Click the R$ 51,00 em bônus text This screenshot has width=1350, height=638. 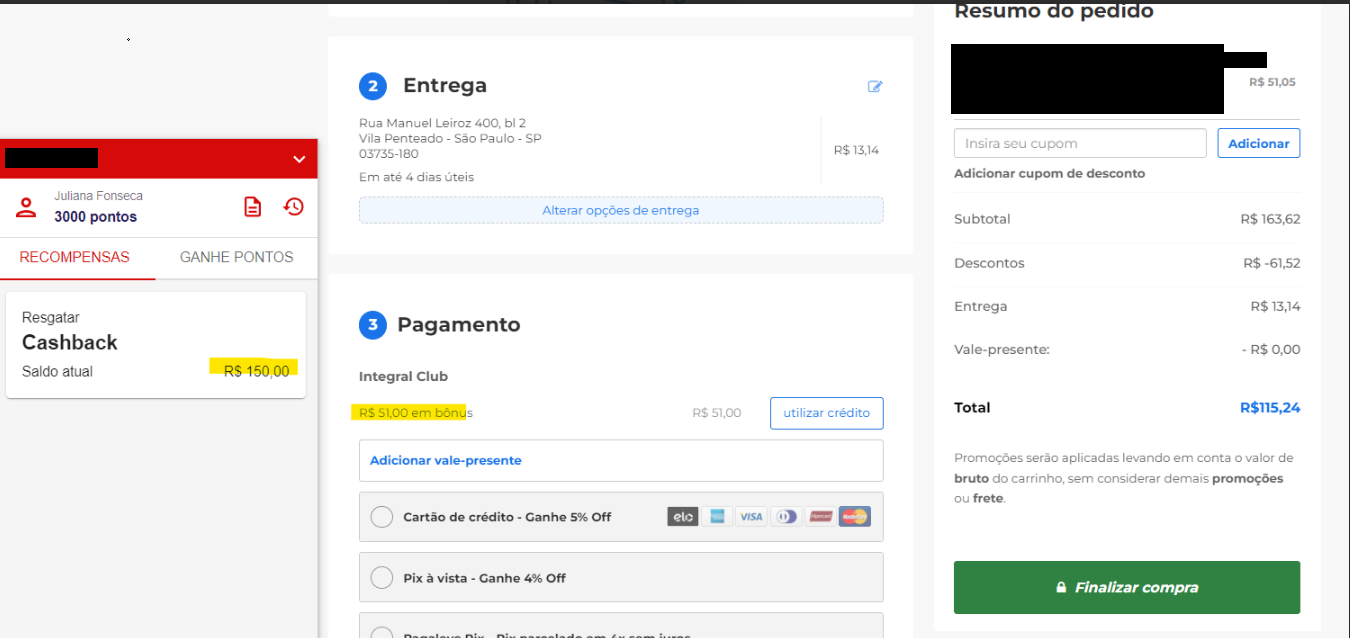tap(416, 412)
